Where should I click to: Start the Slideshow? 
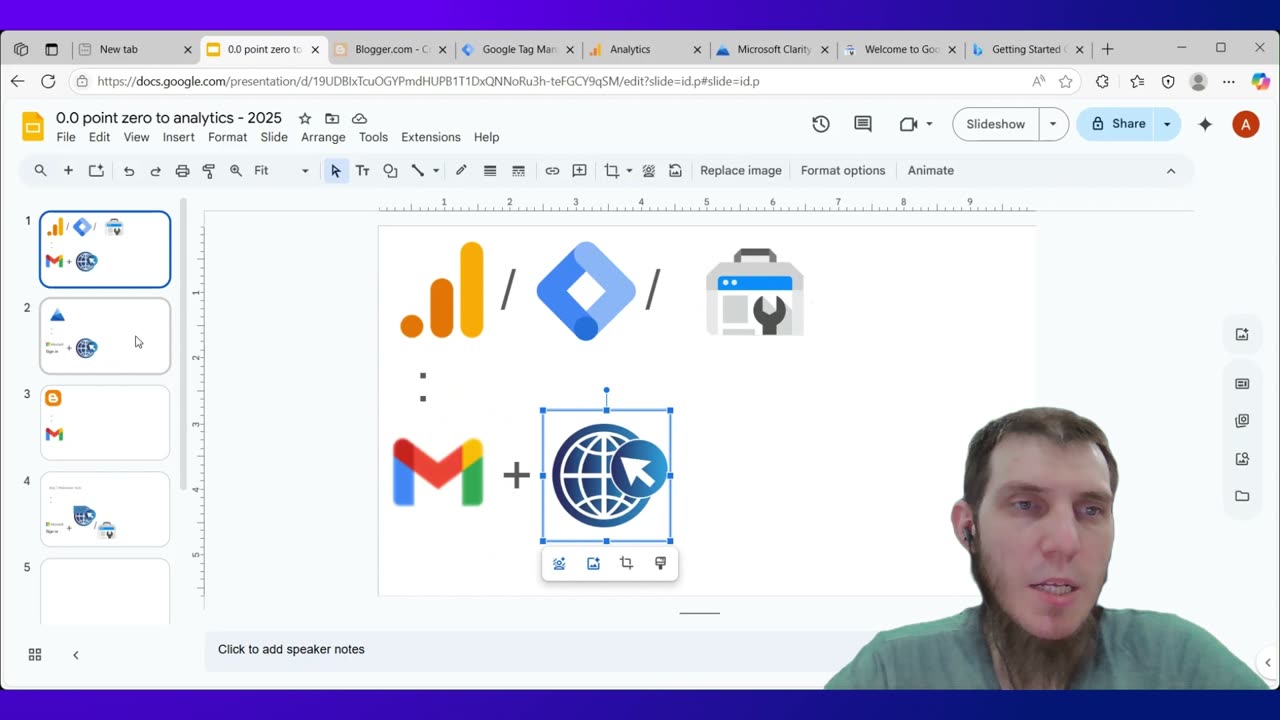pos(995,124)
